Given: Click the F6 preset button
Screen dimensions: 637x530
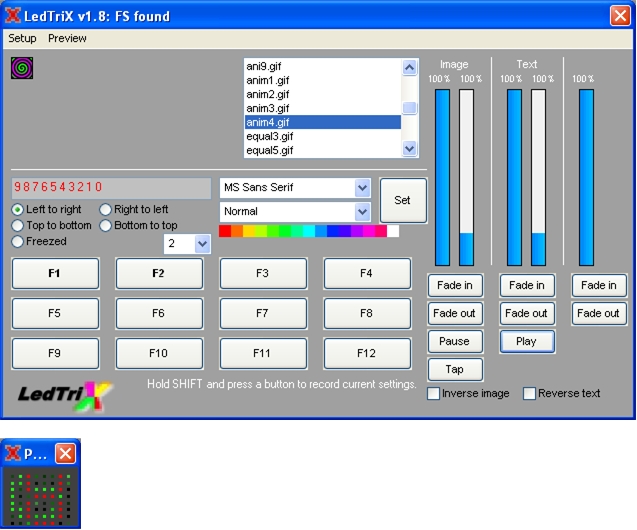Looking at the screenshot, I should (x=159, y=314).
